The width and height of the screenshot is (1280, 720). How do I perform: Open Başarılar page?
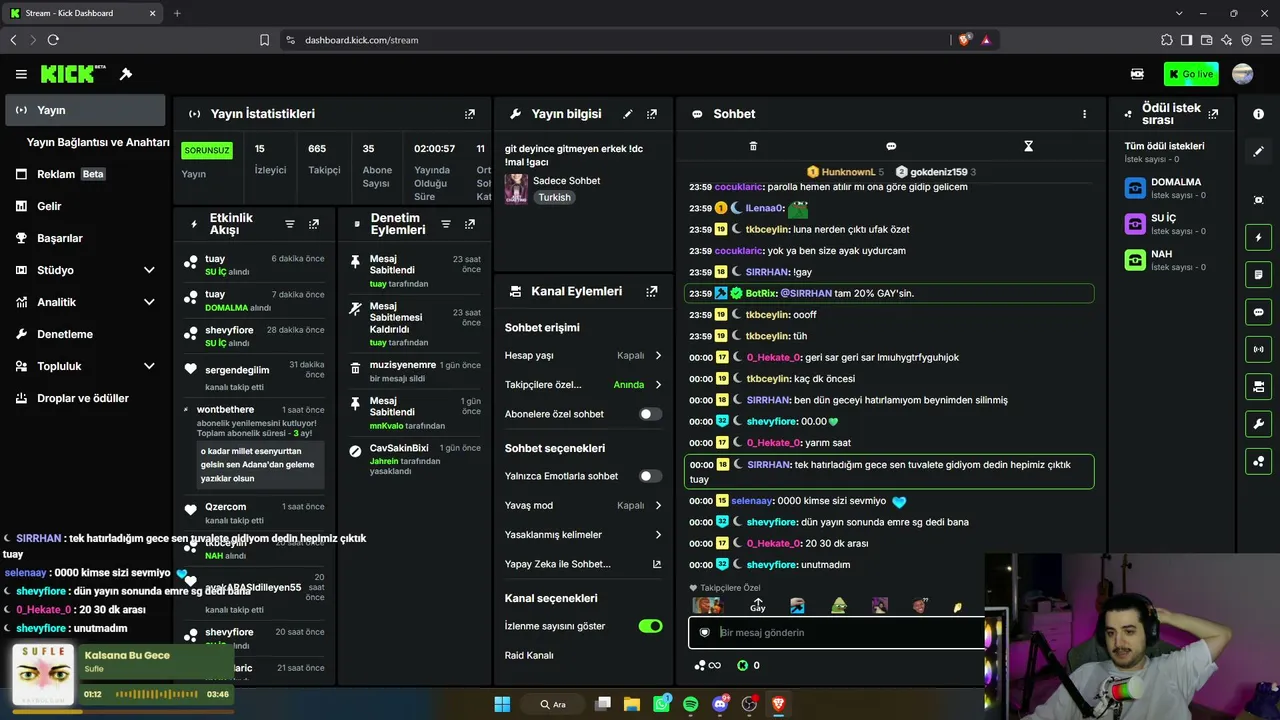click(x=85, y=238)
